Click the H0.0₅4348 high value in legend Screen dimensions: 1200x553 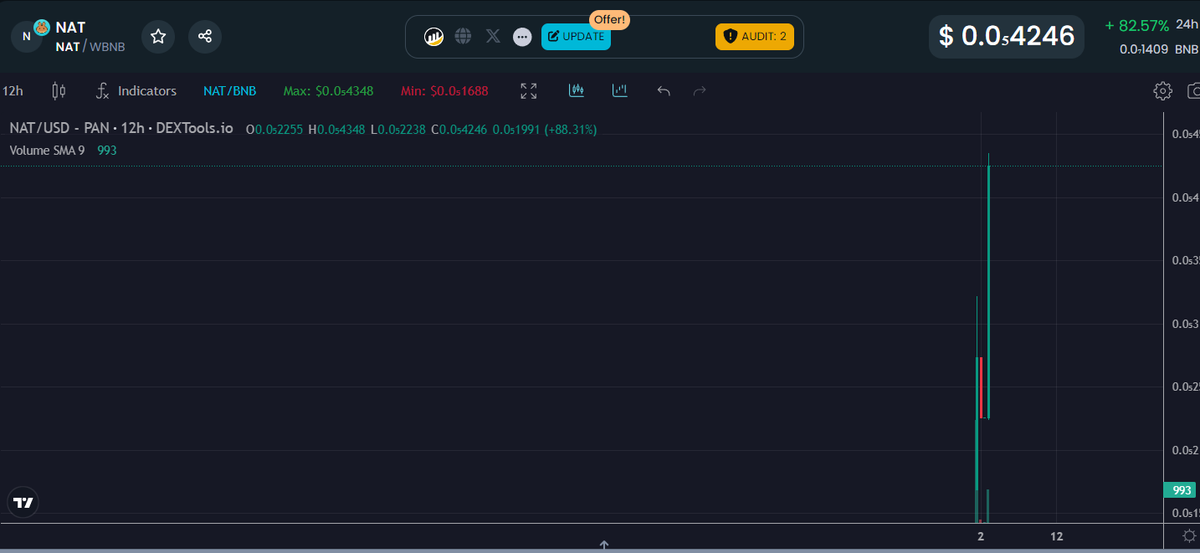tap(337, 129)
